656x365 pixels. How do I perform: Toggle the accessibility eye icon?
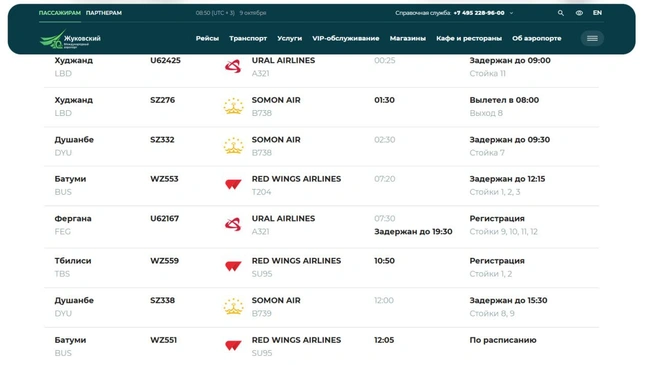pyautogui.click(x=579, y=13)
